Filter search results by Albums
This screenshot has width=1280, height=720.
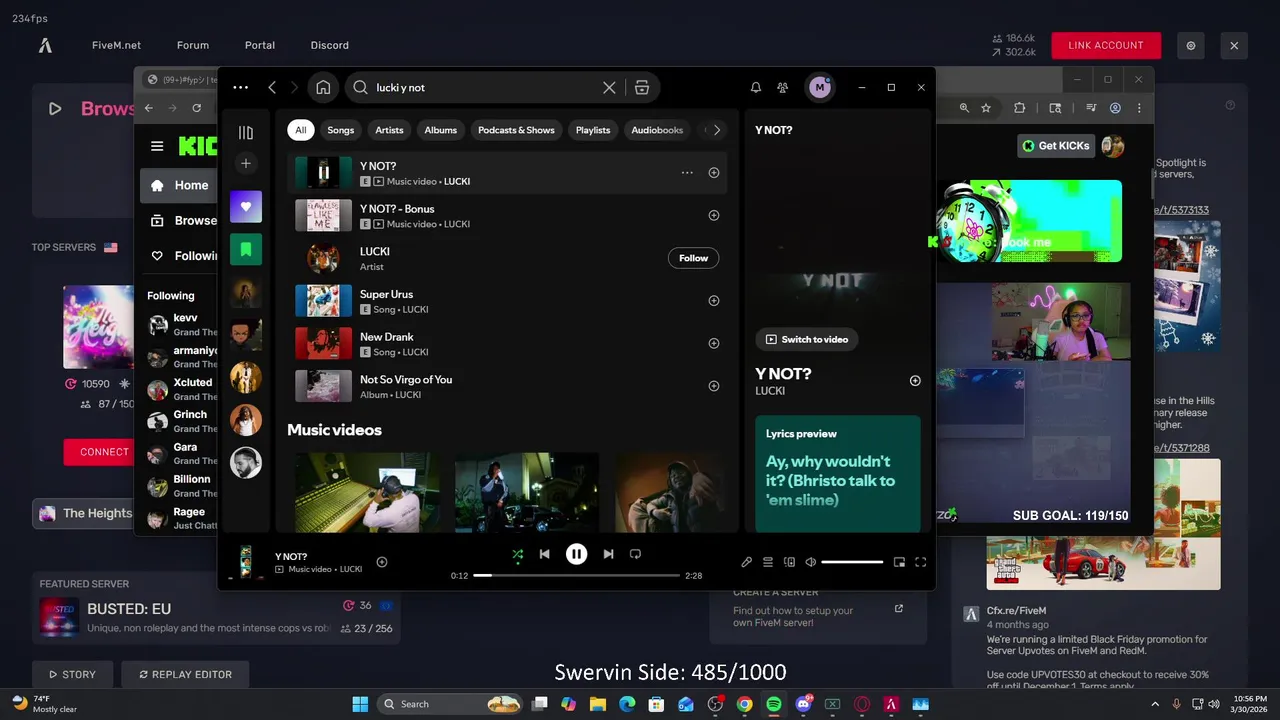(x=440, y=130)
